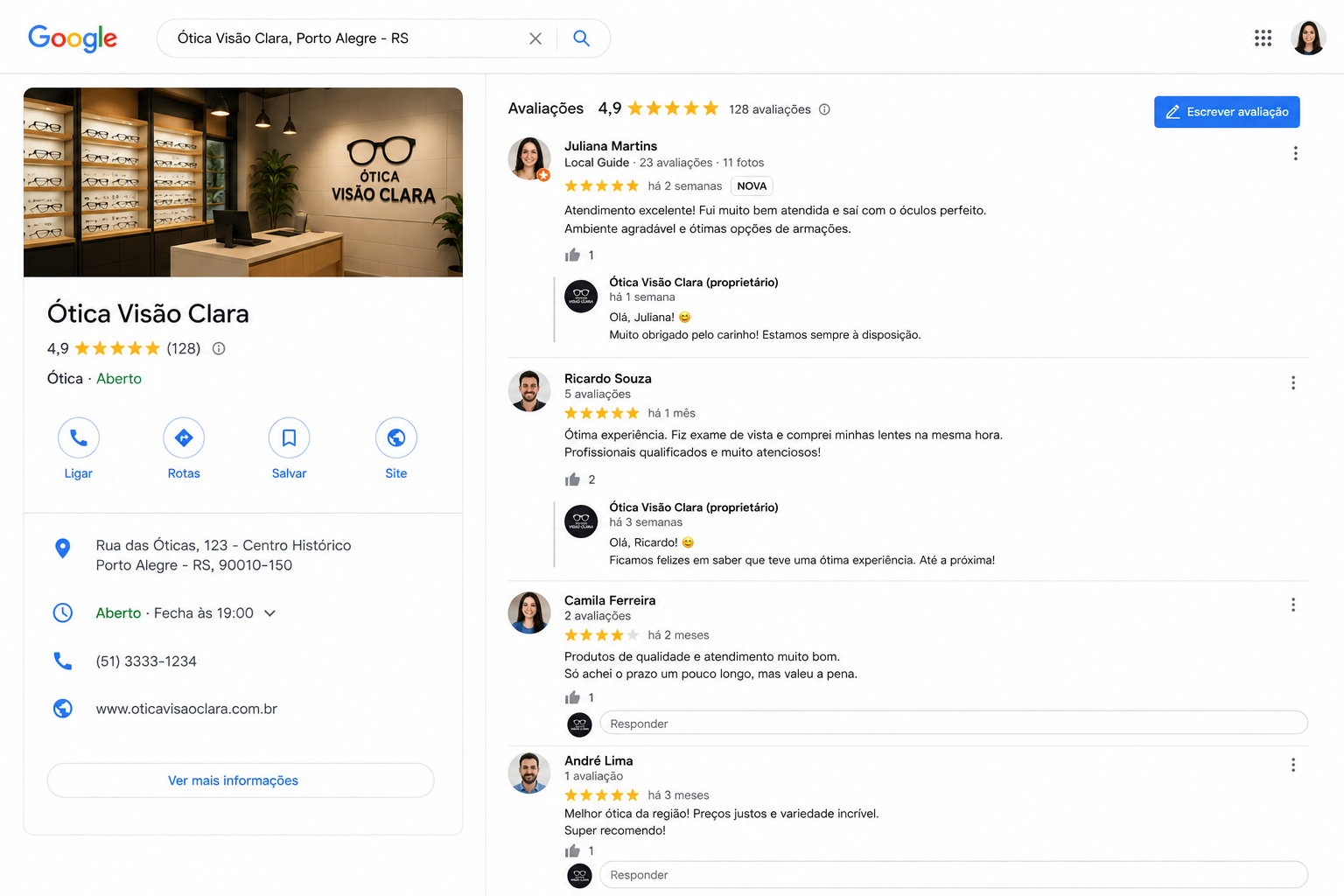Click the Avaliações heading
The width and height of the screenshot is (1344, 896).
tap(546, 108)
